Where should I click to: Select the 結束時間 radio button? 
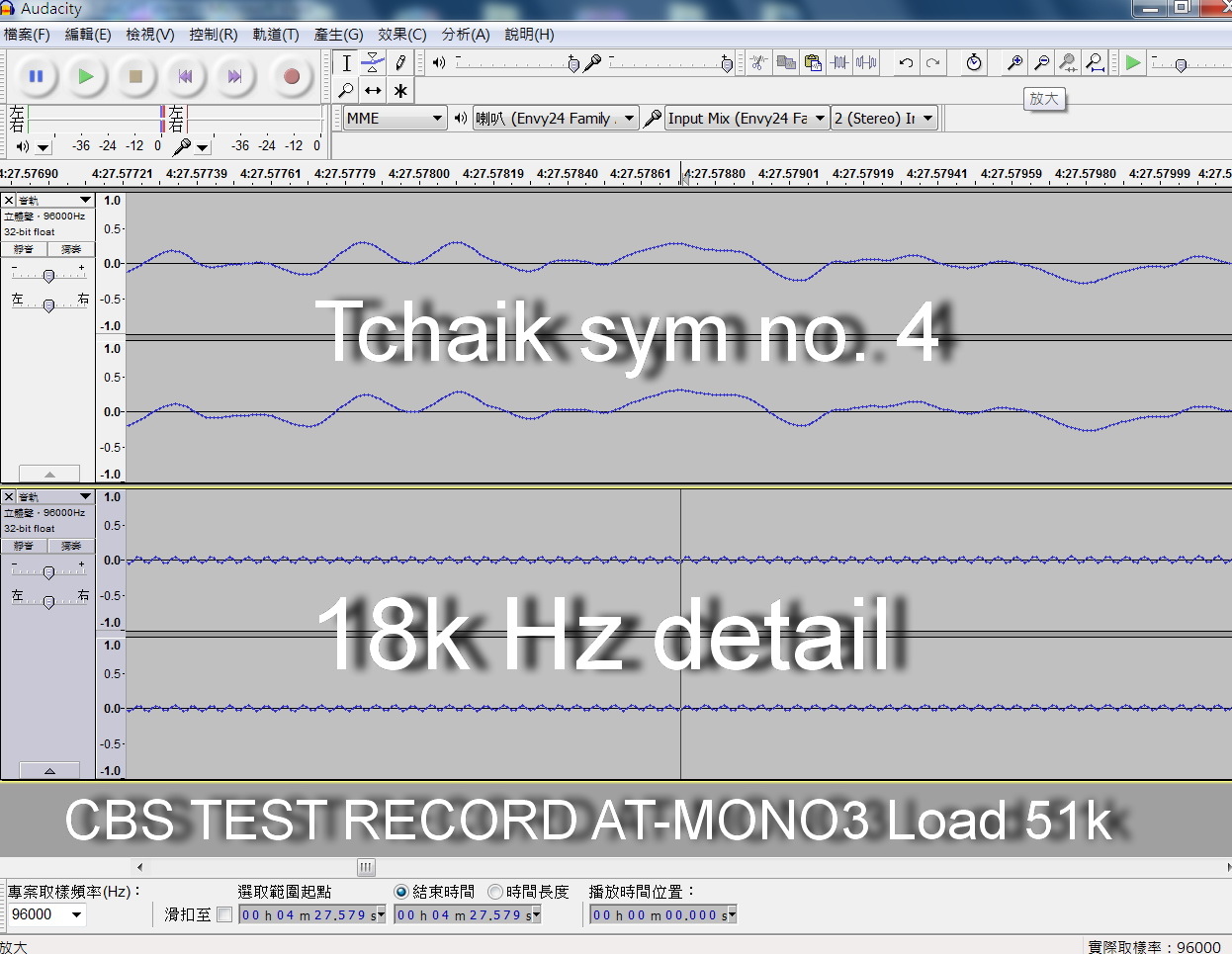point(401,892)
